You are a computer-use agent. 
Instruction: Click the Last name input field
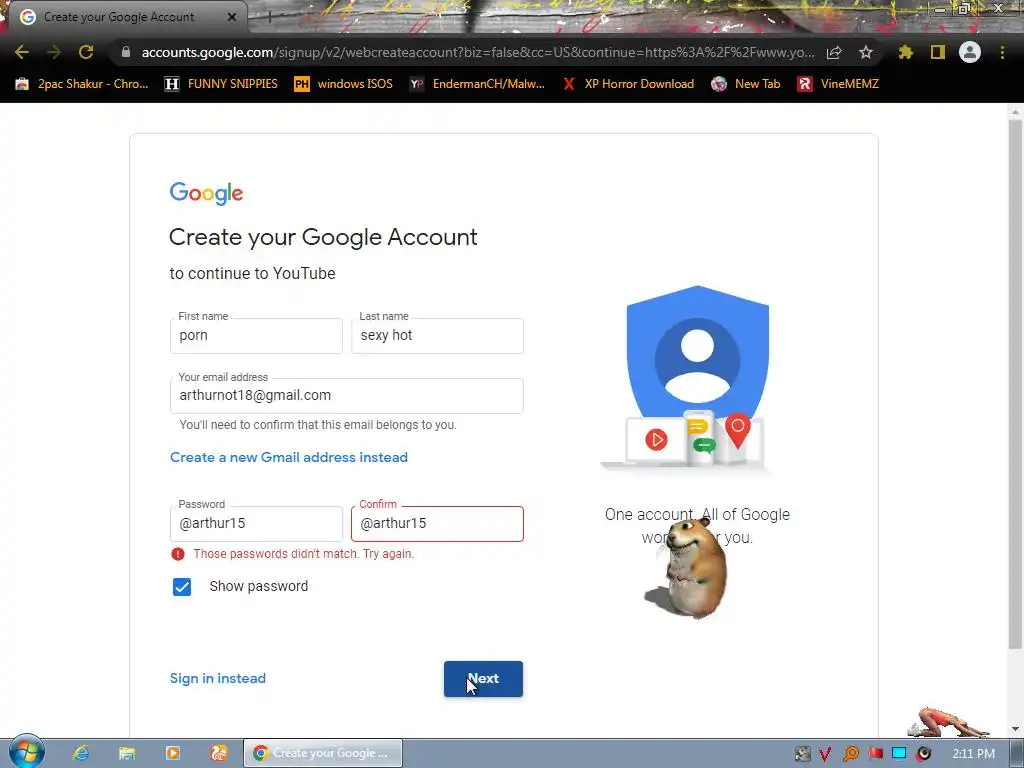[437, 336]
